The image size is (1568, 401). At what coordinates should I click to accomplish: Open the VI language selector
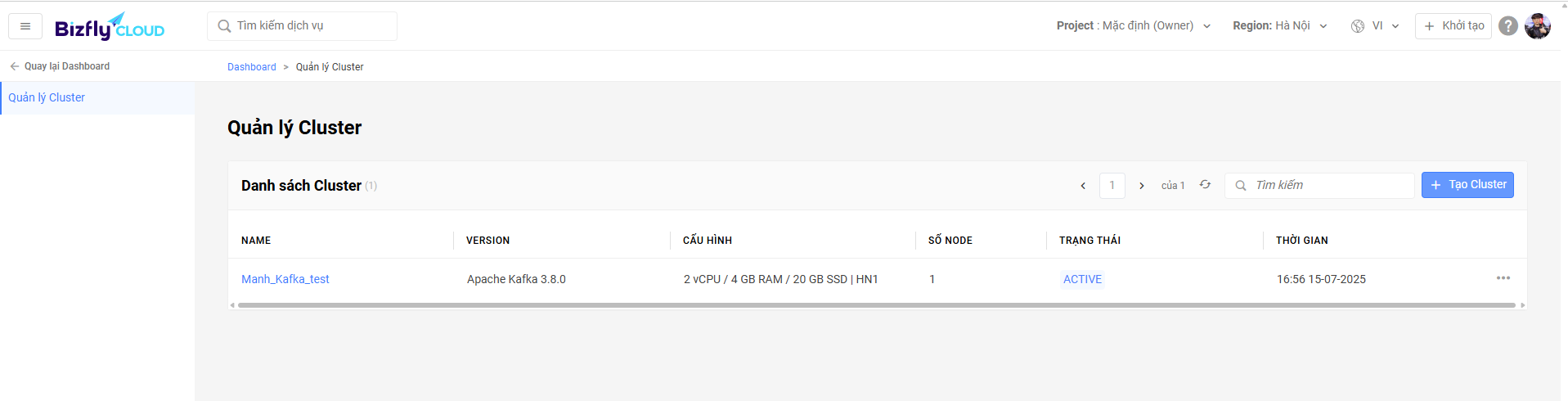(x=1375, y=26)
